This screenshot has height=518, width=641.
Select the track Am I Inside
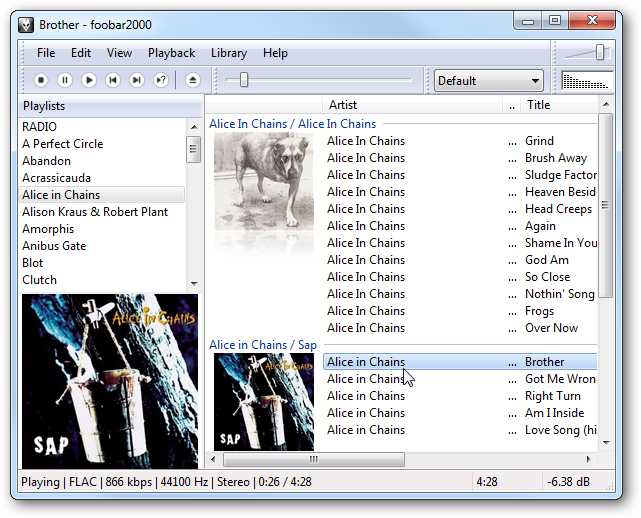click(460, 413)
